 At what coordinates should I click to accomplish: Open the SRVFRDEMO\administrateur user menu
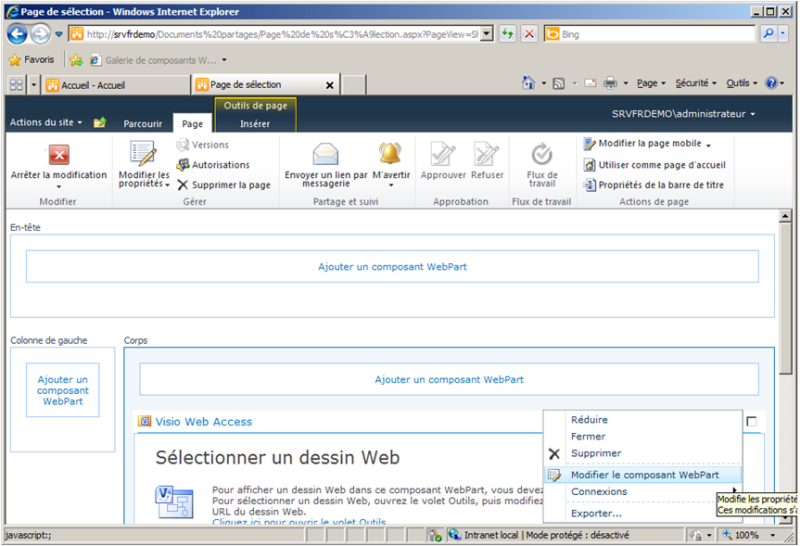(x=683, y=114)
